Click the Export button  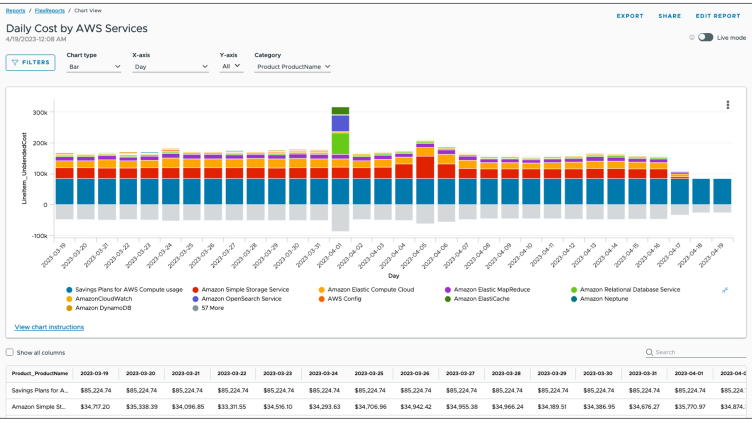tap(630, 16)
